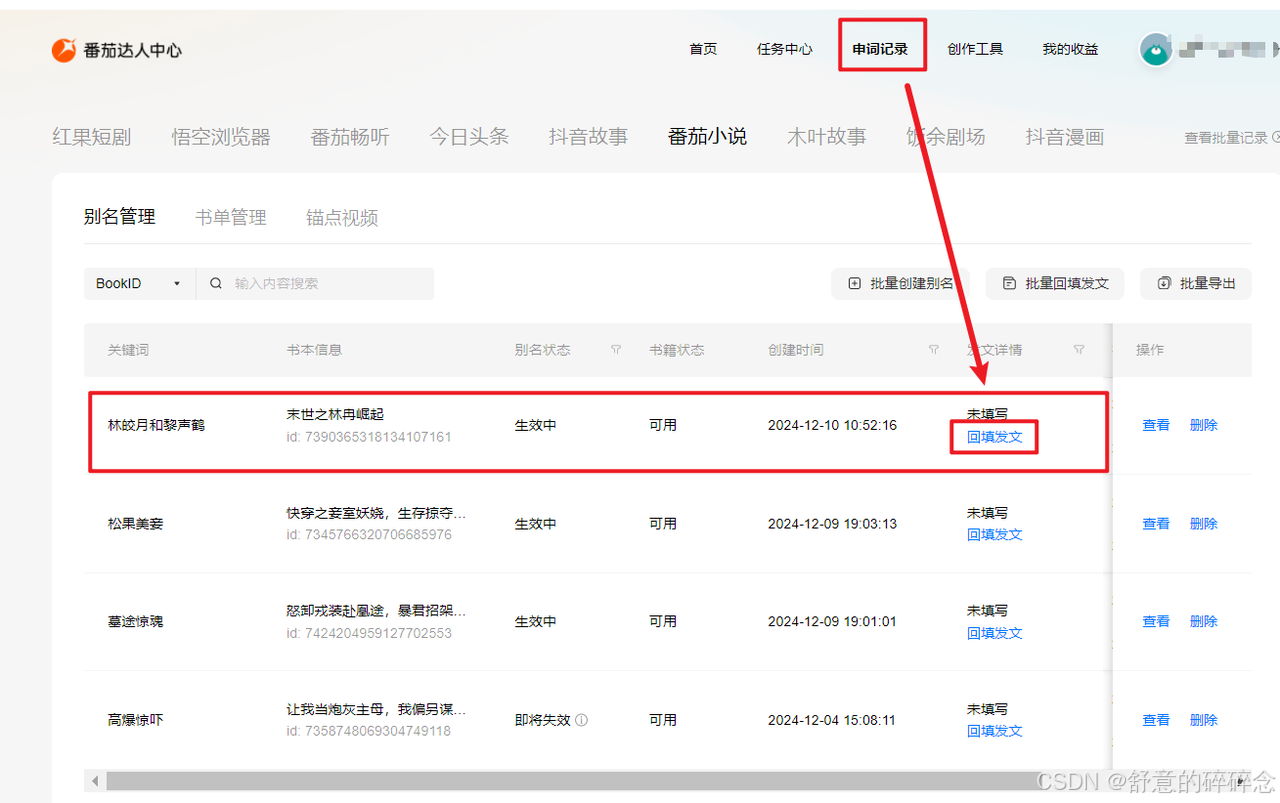This screenshot has height=803, width=1280.
Task: Filter by 发文详情 column icon
Action: (x=1079, y=350)
